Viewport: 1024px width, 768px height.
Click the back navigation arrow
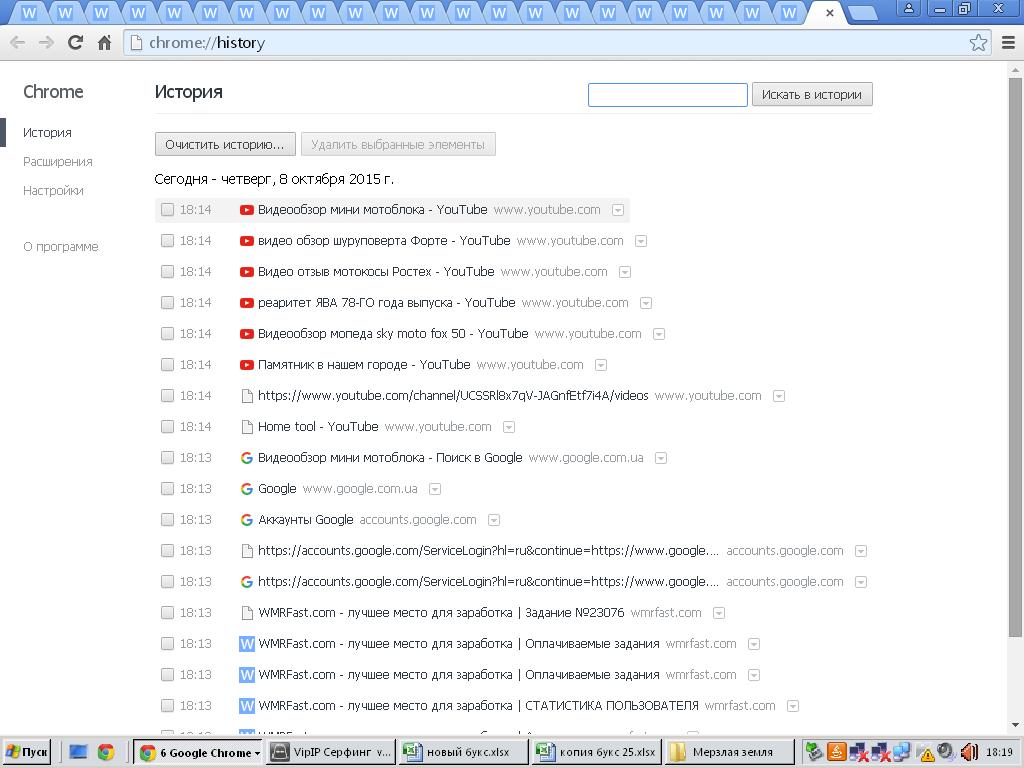(x=18, y=43)
